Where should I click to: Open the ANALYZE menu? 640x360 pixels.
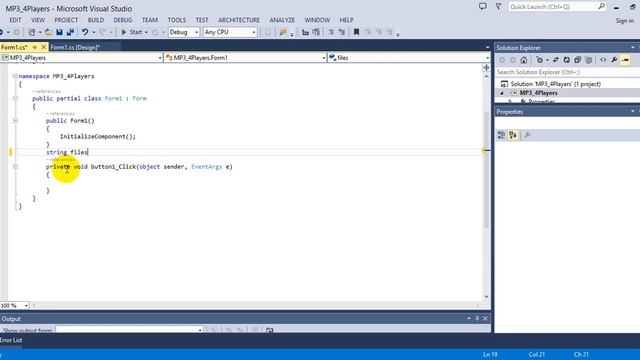click(x=282, y=20)
